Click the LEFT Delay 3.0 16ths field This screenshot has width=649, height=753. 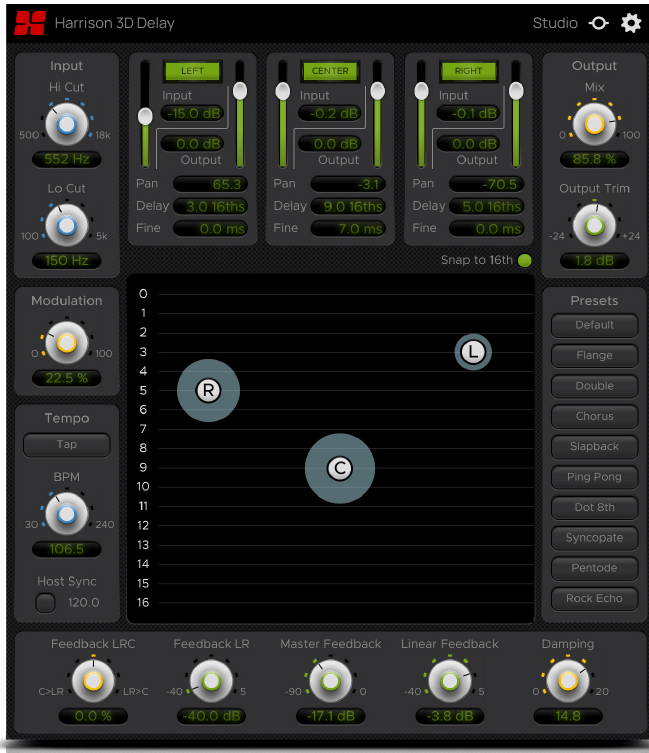tap(210, 206)
